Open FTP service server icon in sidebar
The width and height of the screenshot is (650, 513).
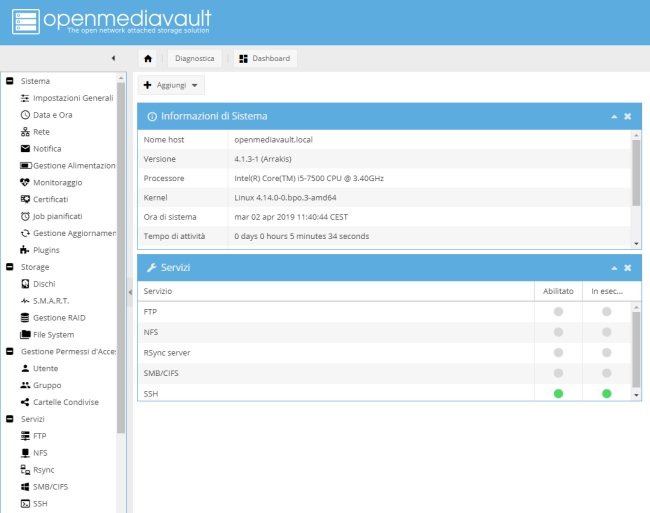[25, 436]
